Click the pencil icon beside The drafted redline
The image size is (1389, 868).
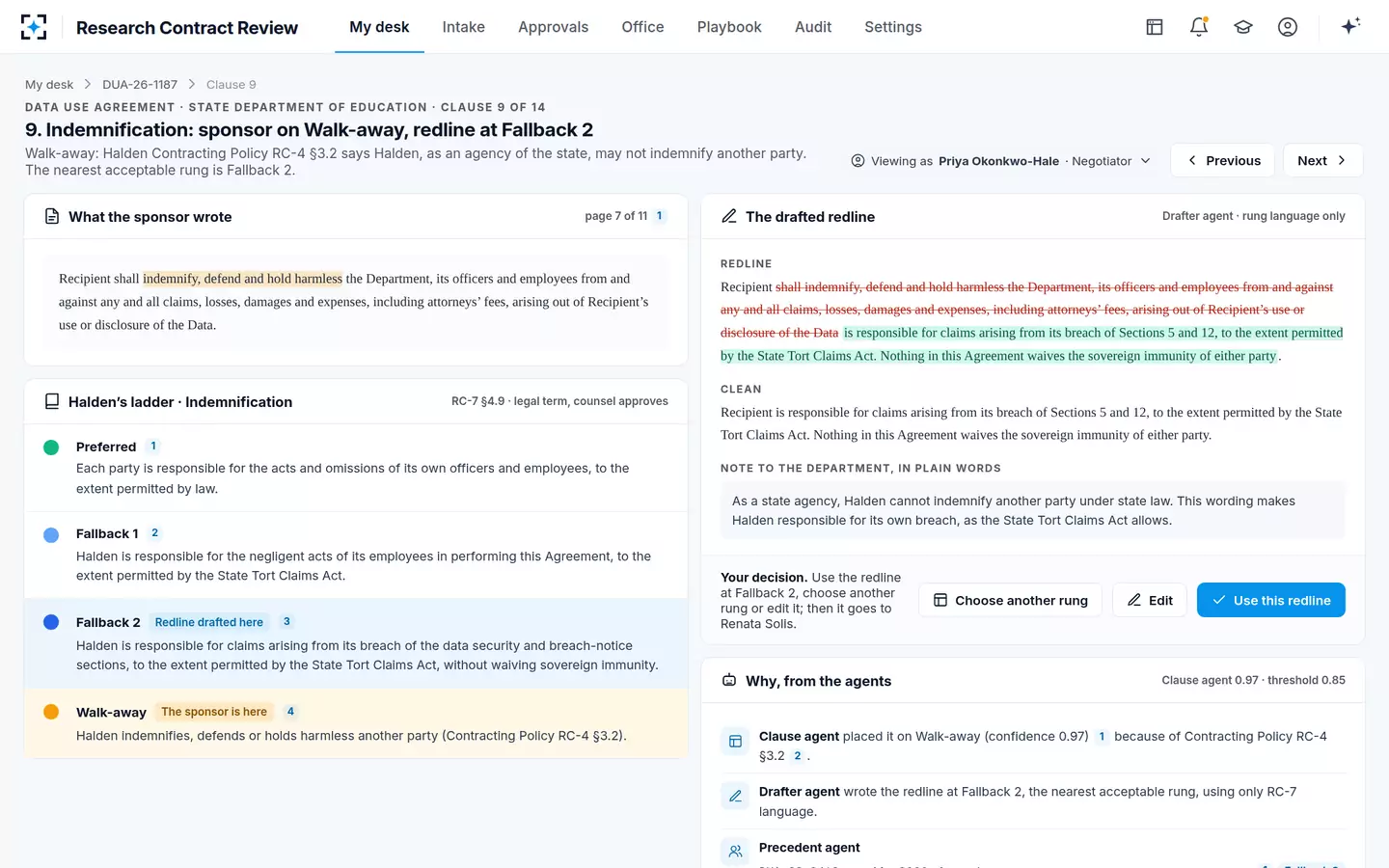pyautogui.click(x=729, y=216)
